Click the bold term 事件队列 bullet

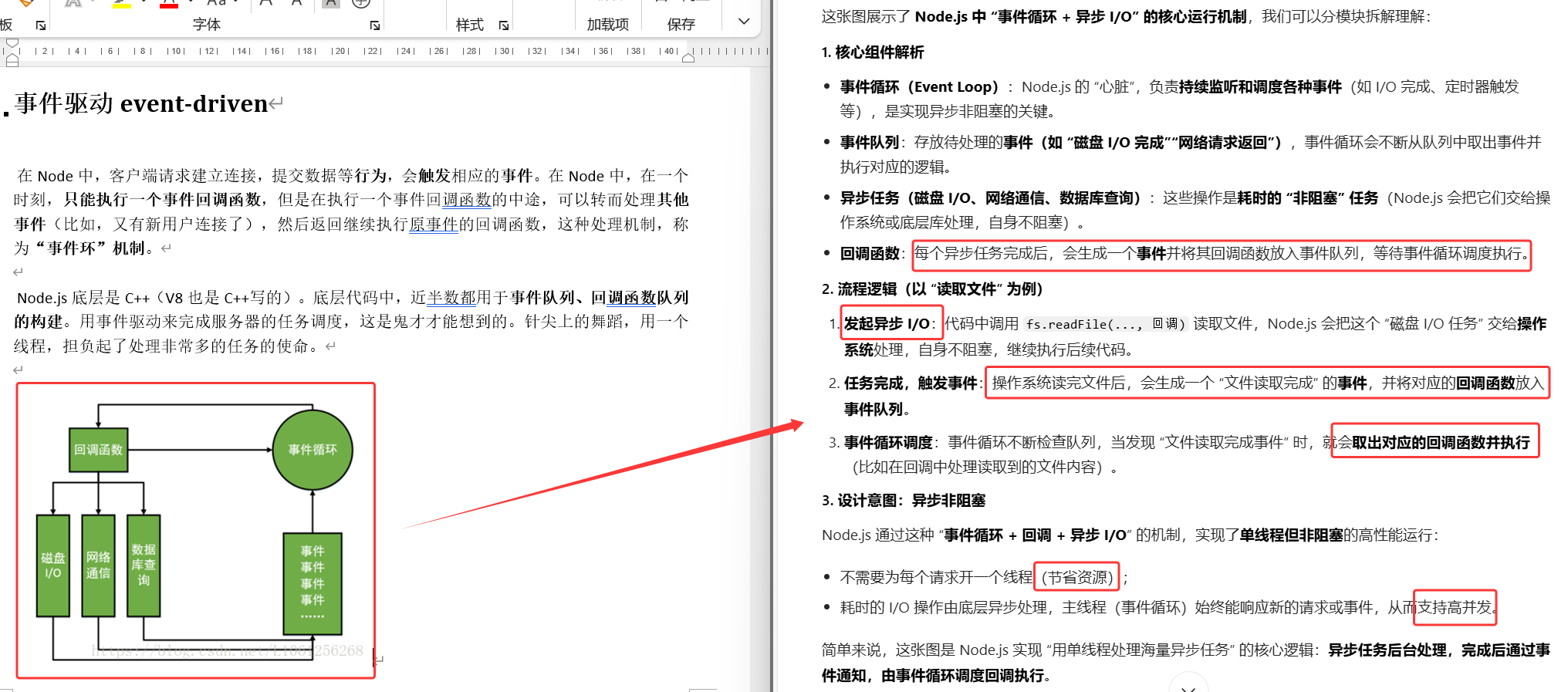(x=870, y=143)
